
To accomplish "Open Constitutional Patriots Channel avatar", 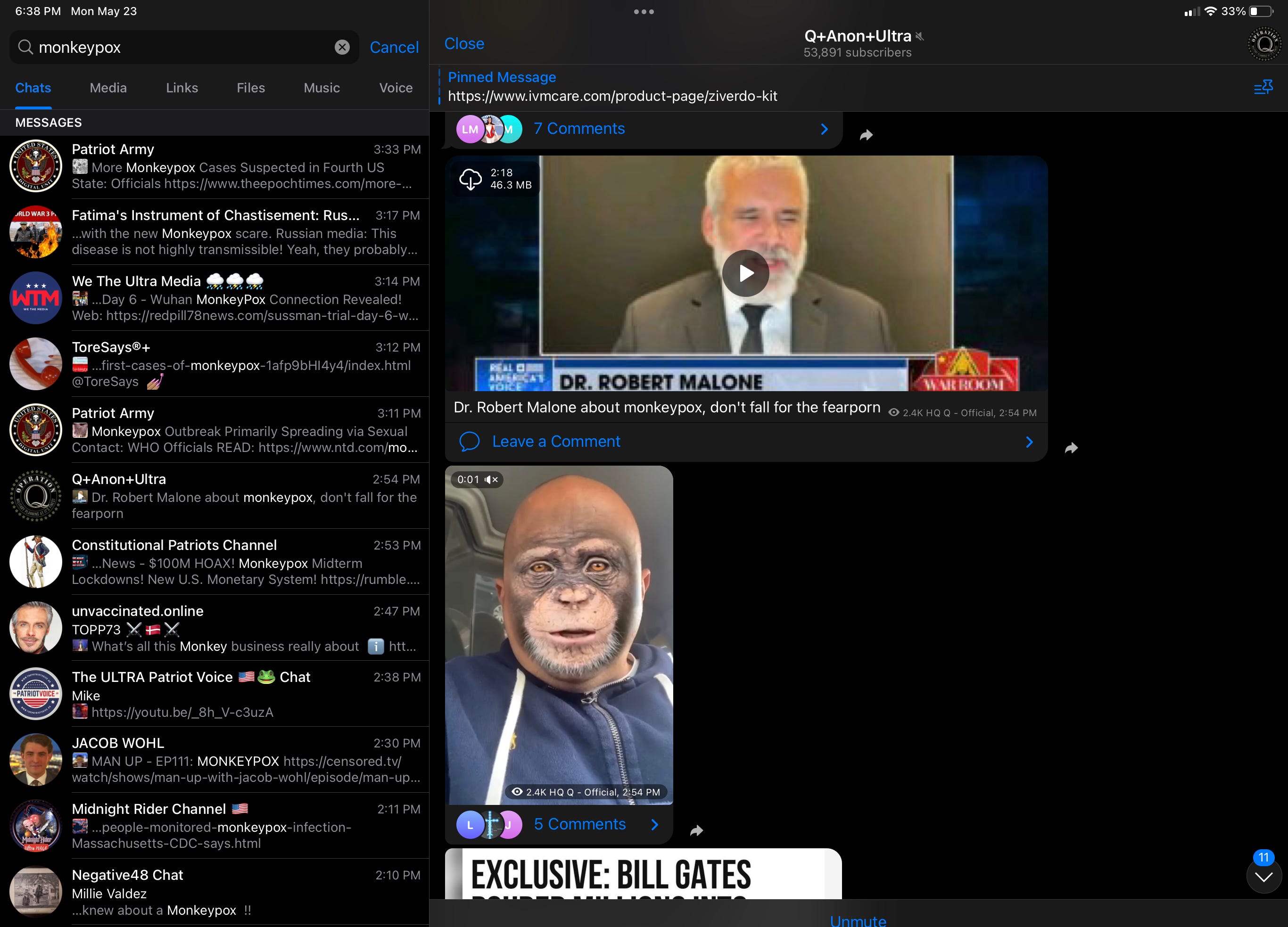I will (x=36, y=562).
